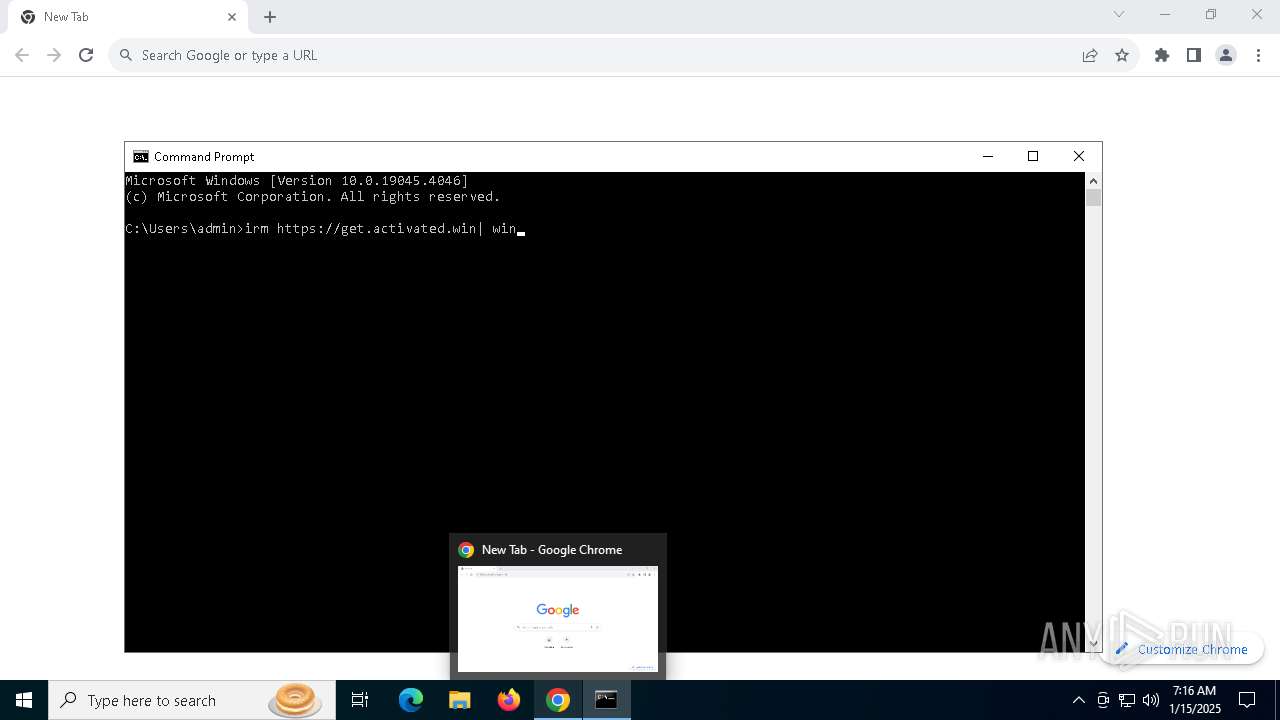Screen dimensions: 1280x720
Task: Open Task View on the taskbar
Action: [360, 700]
